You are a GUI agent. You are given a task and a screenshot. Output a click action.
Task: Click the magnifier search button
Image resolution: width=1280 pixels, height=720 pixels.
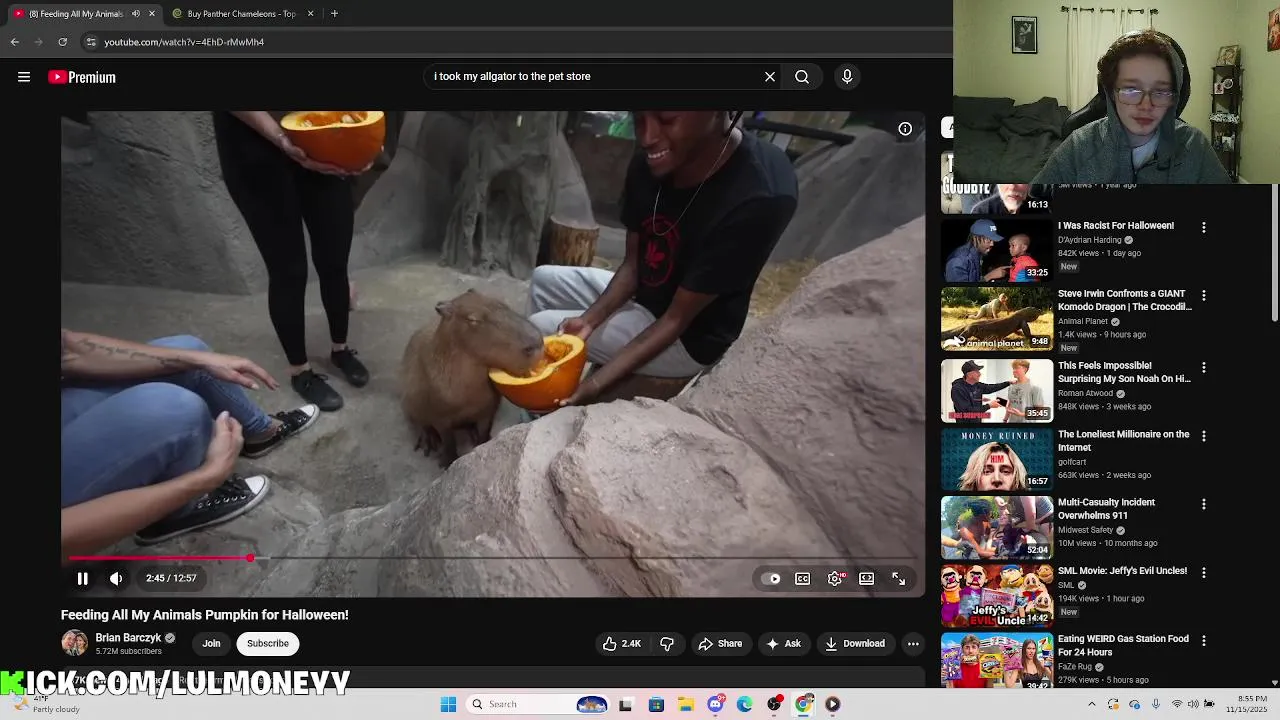pos(802,76)
